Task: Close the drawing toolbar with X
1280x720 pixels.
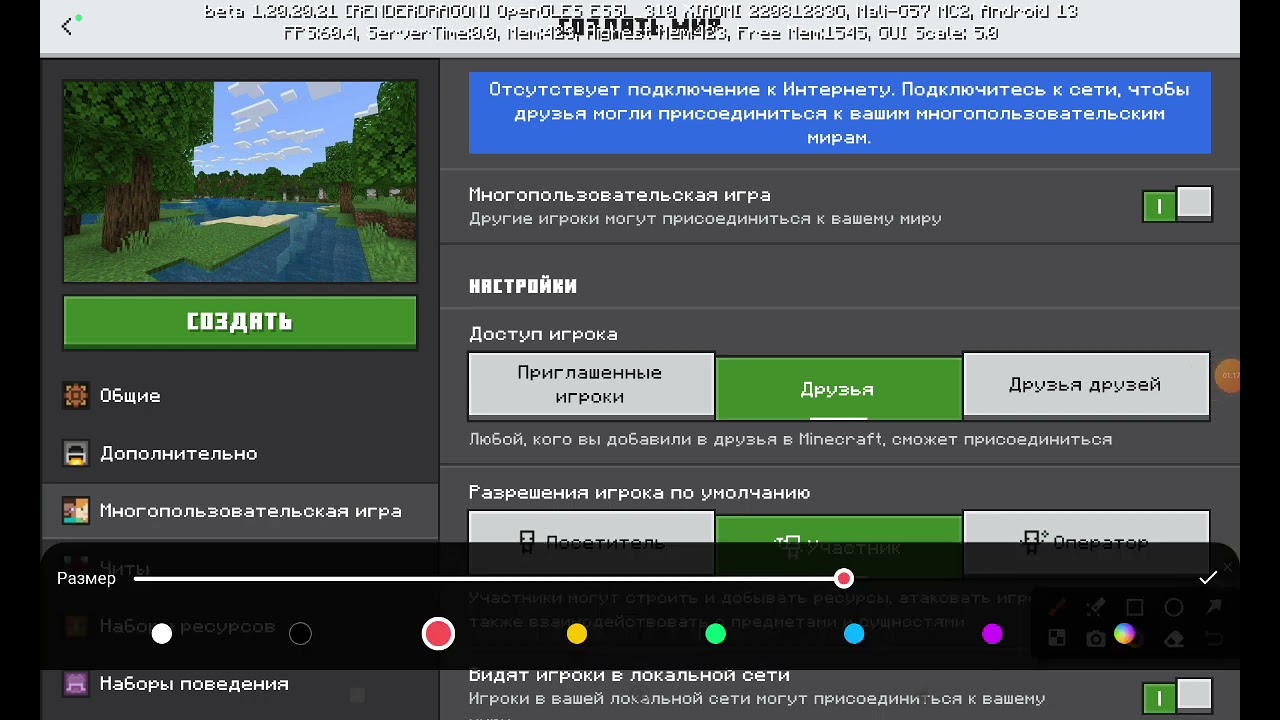Action: coord(1228,567)
